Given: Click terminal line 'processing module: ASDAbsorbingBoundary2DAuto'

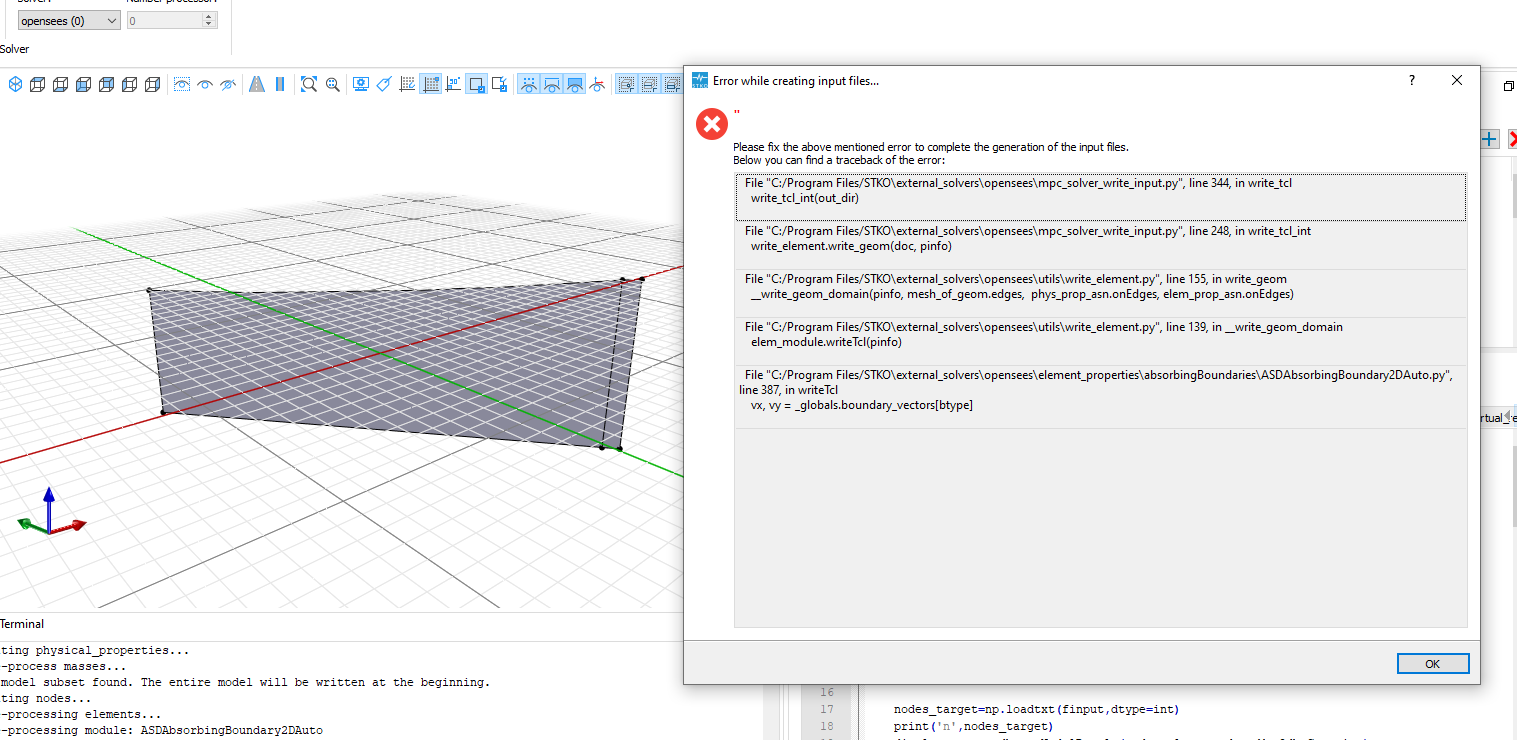Looking at the screenshot, I should tap(162, 731).
